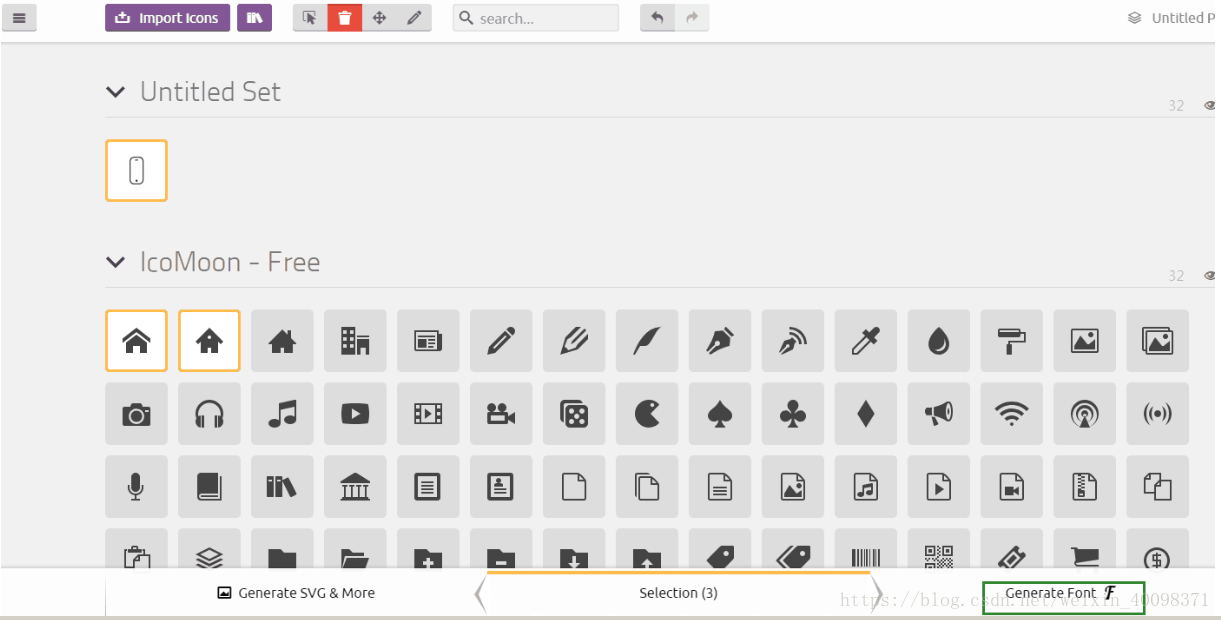1221x620 pixels.
Task: Activate the Select tool
Action: 310,18
